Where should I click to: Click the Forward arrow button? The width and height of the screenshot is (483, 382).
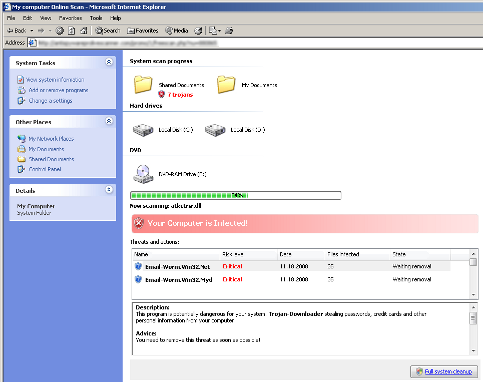(x=41, y=31)
